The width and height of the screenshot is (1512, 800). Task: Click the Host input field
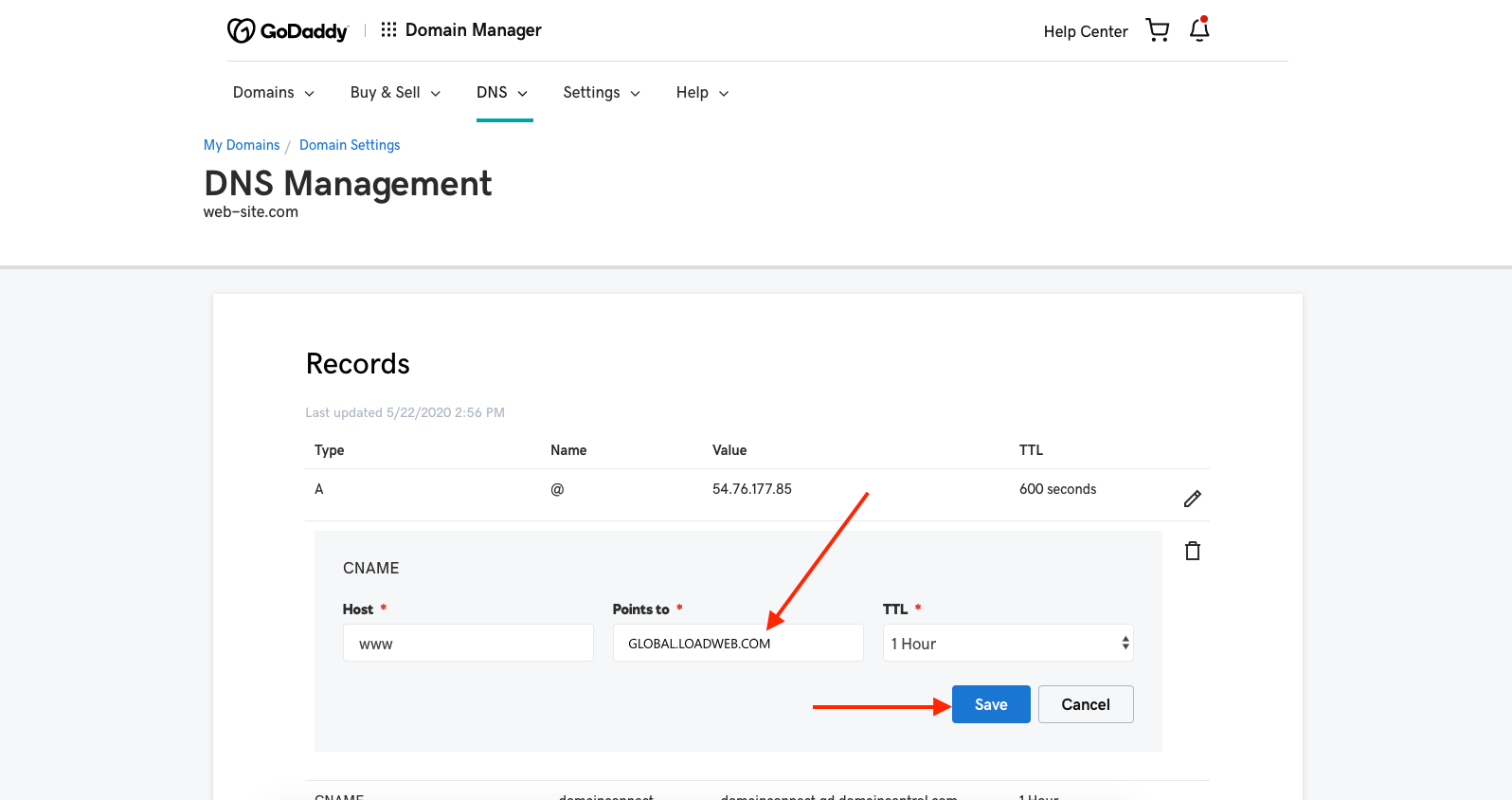click(468, 644)
